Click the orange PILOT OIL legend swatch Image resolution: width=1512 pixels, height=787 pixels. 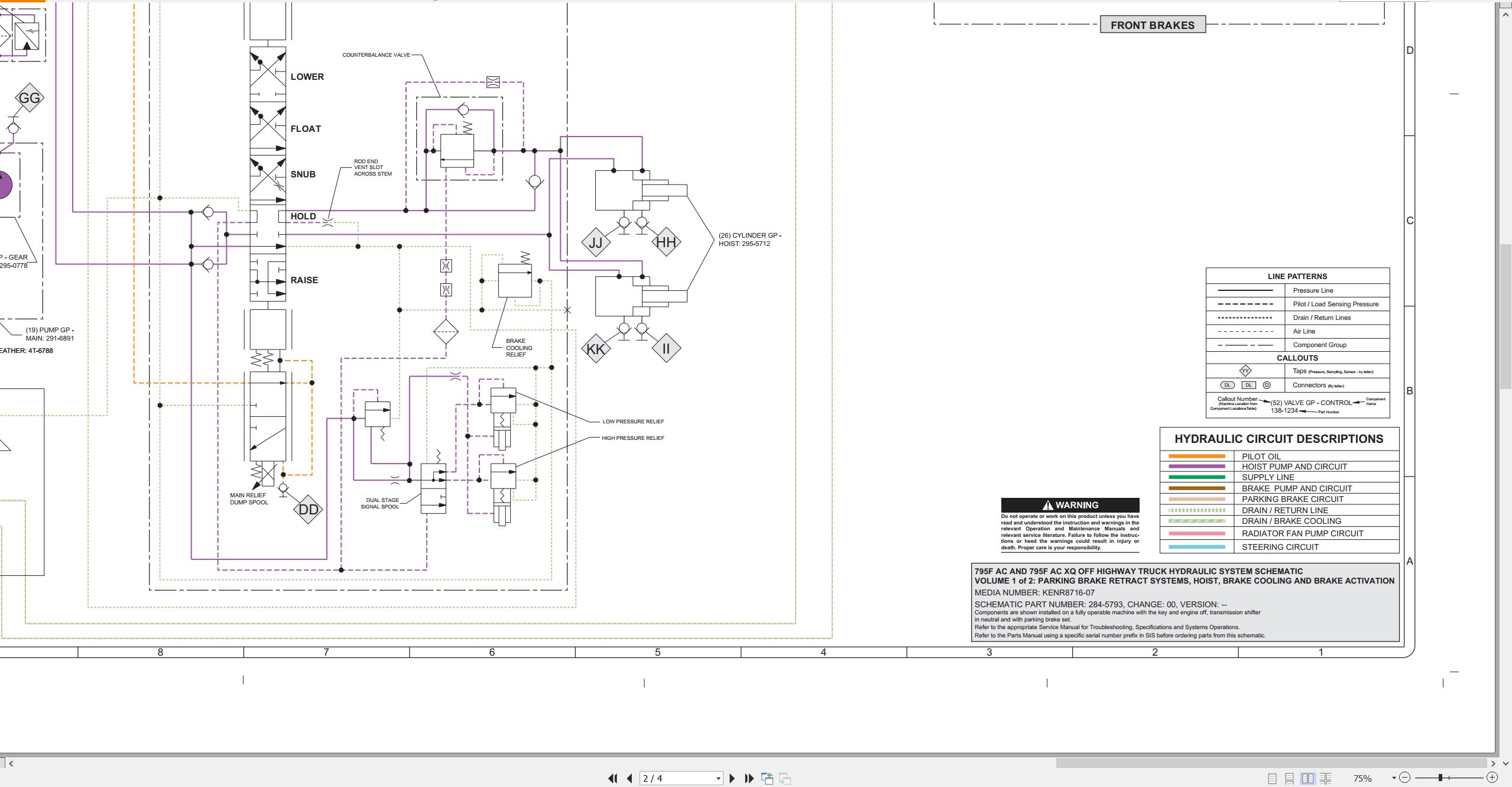[1197, 456]
